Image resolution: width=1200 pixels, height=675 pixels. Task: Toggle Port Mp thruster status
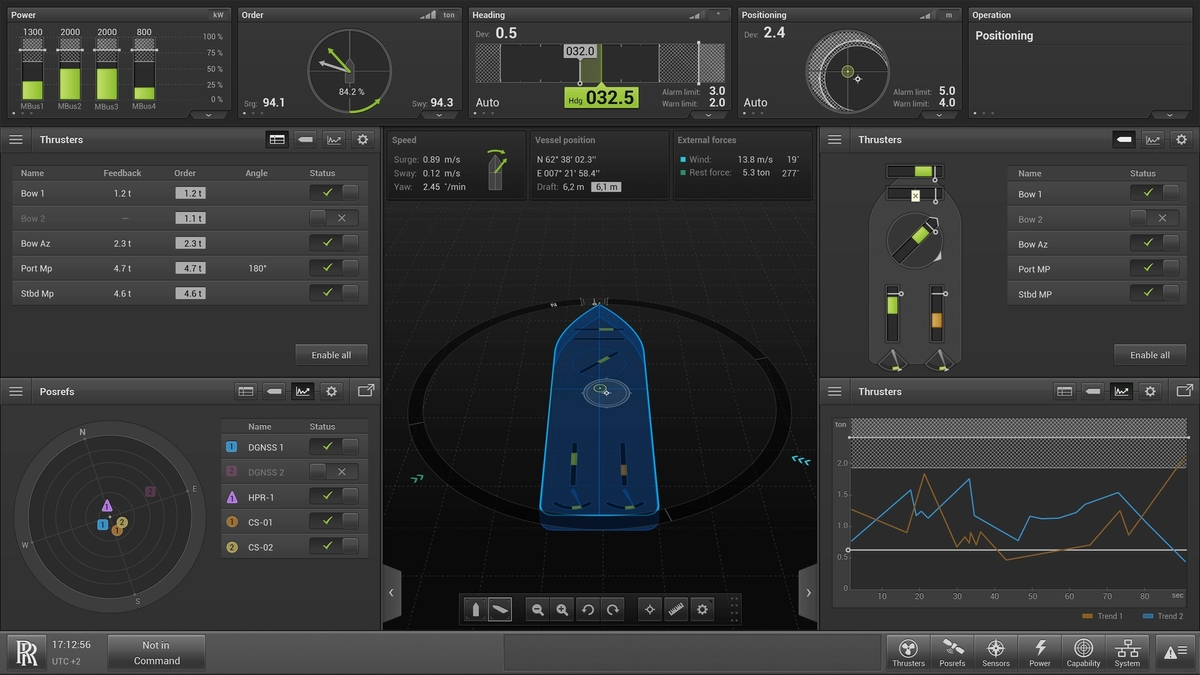(334, 268)
